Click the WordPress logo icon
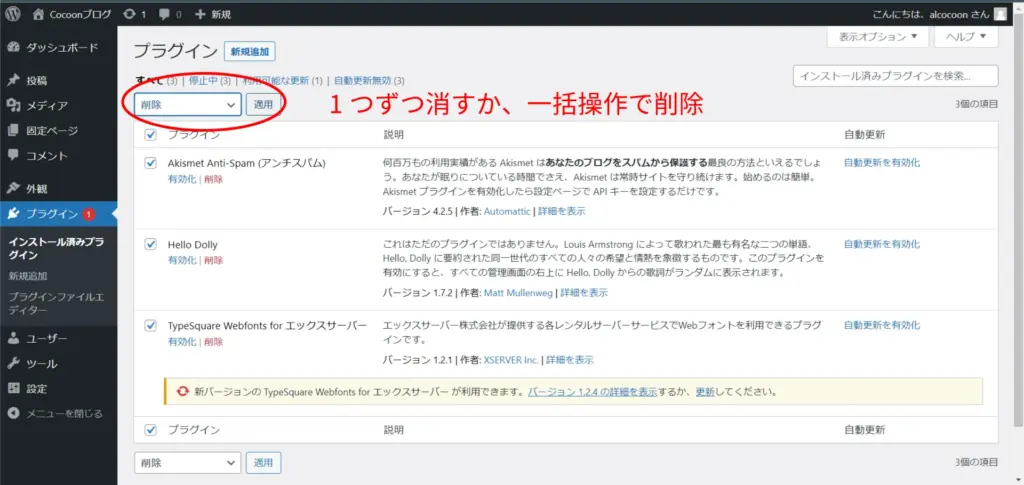This screenshot has height=485, width=1024. [x=13, y=14]
